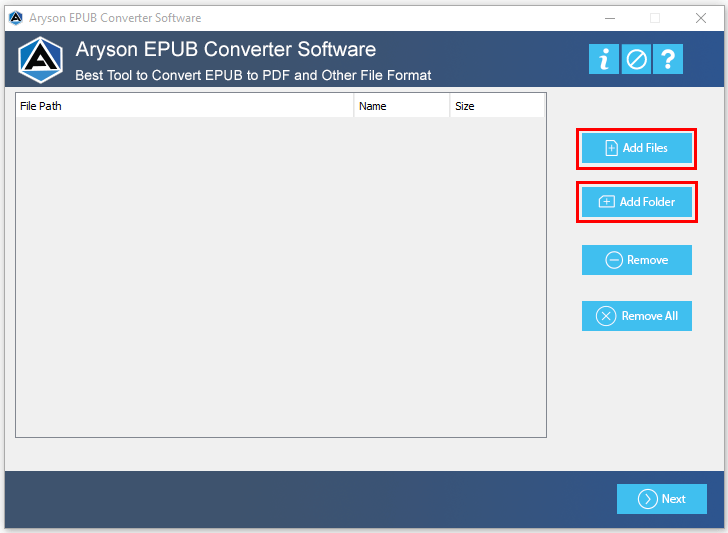728x533 pixels.
Task: Click the Aryson hexagon logo in header
Action: point(40,60)
